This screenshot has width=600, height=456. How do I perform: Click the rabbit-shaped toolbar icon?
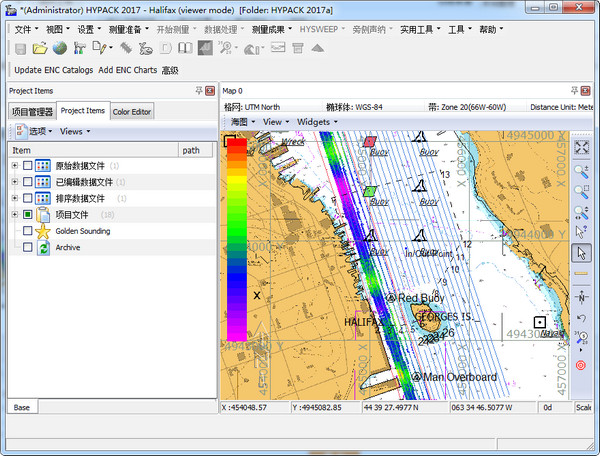(x=146, y=49)
